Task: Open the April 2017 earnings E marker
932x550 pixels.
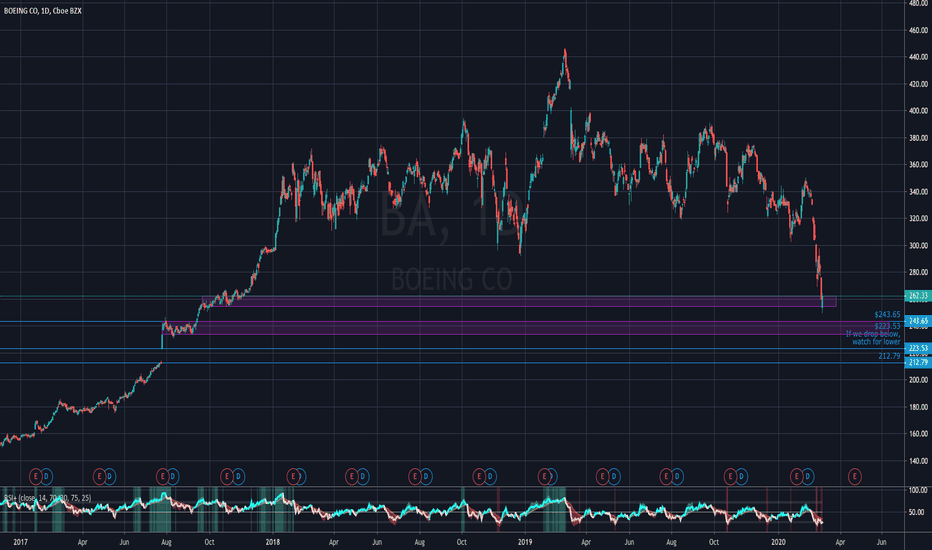Action: (99, 476)
